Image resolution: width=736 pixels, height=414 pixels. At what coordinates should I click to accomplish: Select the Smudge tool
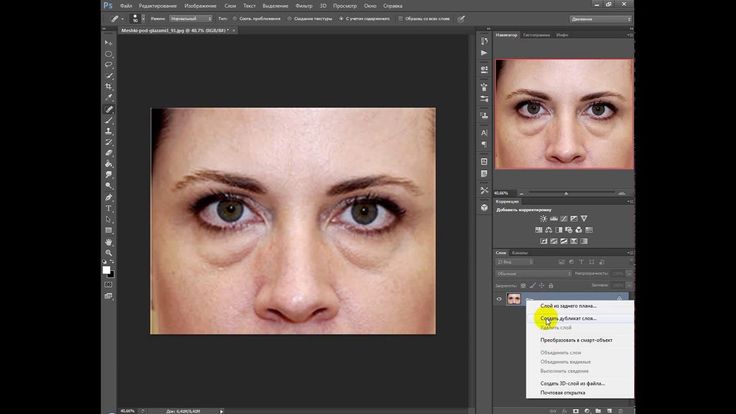click(108, 175)
